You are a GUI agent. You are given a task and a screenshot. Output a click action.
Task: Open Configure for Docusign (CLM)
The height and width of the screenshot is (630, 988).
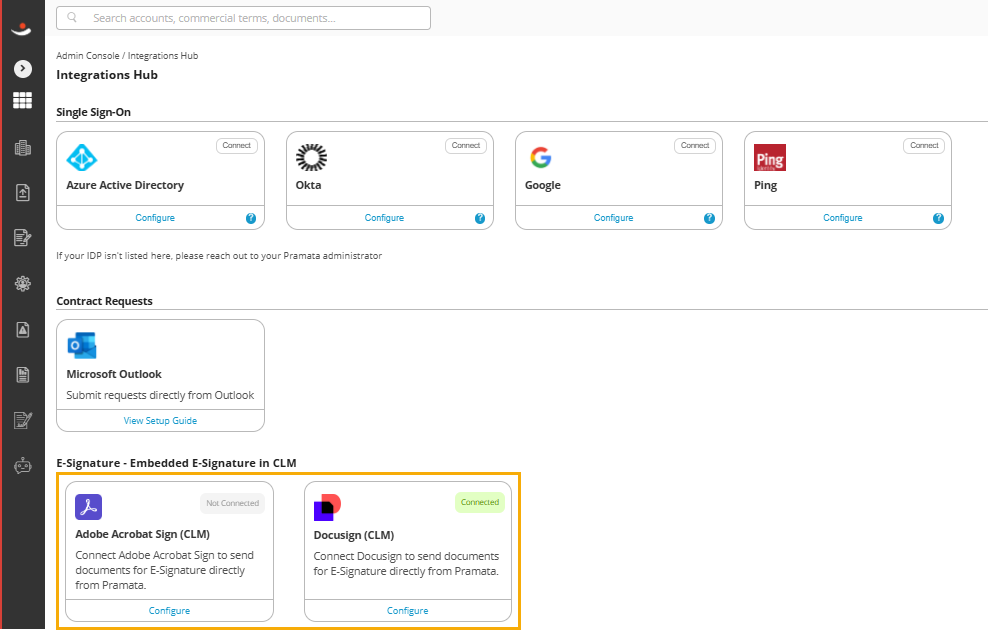408,610
